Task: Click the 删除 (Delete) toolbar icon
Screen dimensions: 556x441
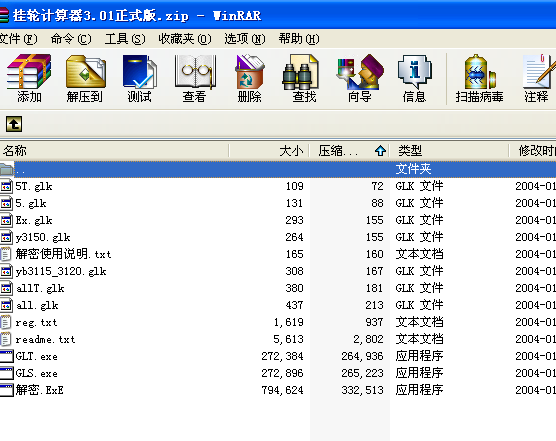Action: [249, 72]
